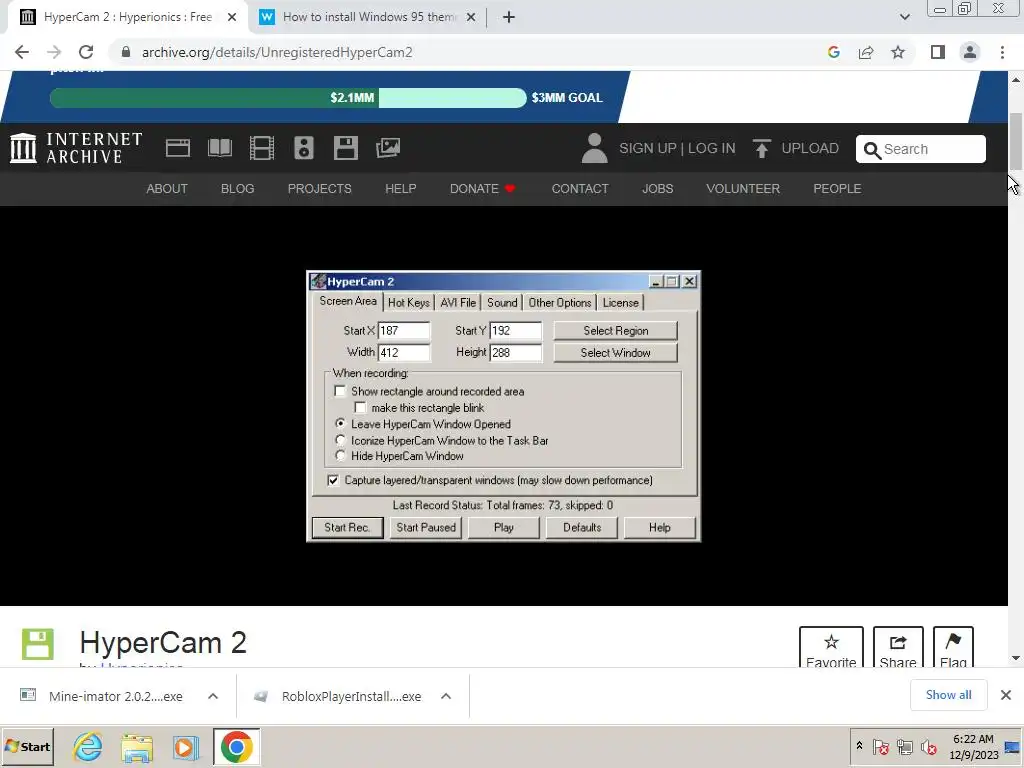This screenshot has width=1024, height=768.
Task: Switch to the Other Options tab
Action: tap(560, 302)
